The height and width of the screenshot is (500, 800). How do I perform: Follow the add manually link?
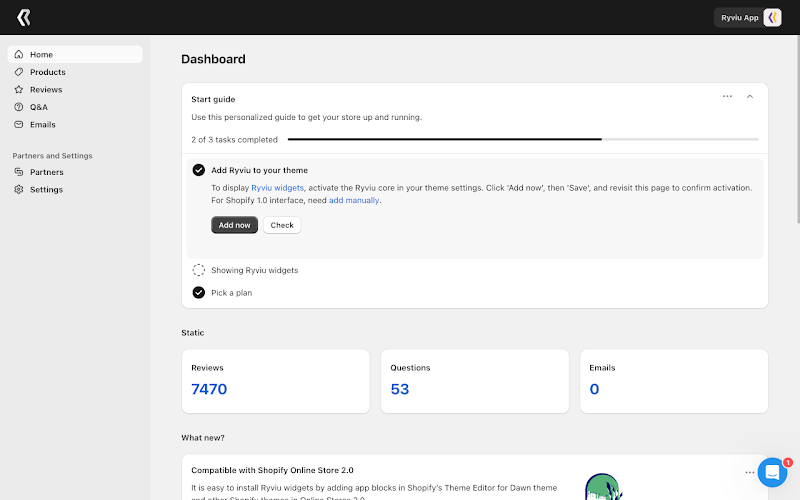(354, 200)
